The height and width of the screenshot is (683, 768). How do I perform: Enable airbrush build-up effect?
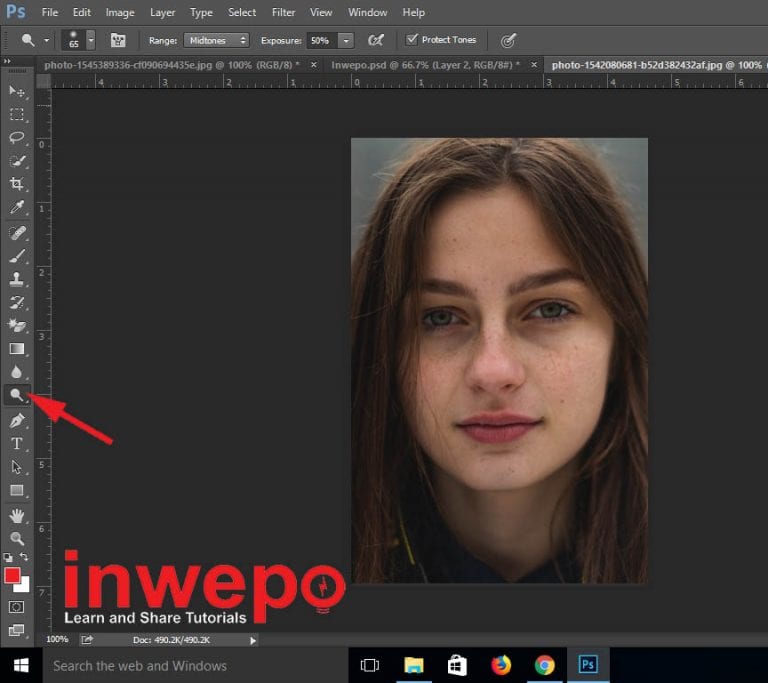tap(376, 40)
